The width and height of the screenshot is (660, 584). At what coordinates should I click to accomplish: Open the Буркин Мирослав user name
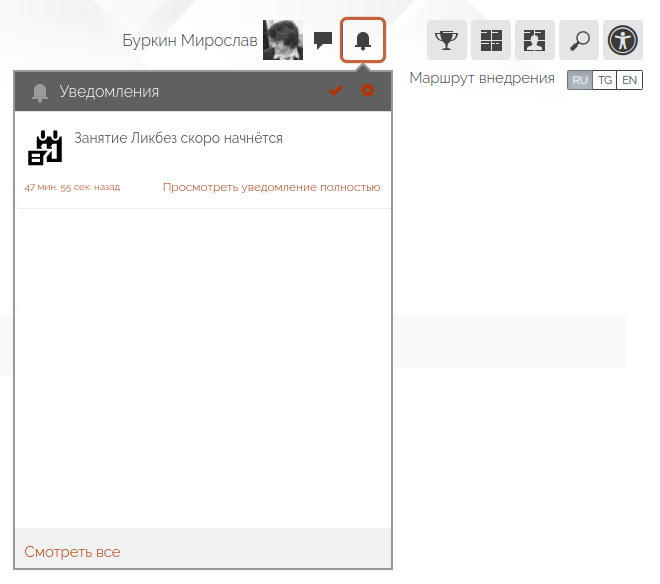pos(190,41)
